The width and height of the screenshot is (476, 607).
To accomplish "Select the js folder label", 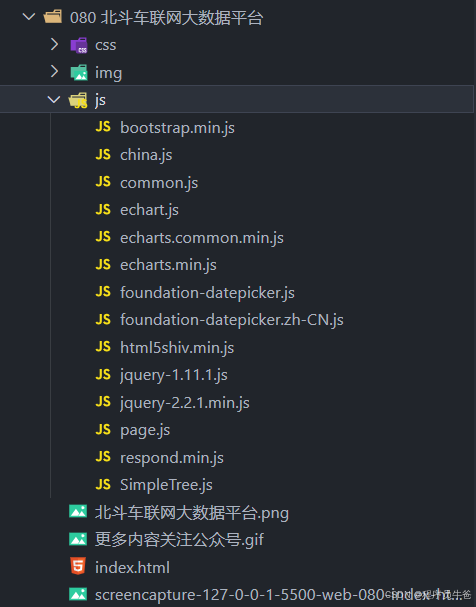I will pyautogui.click(x=100, y=101).
